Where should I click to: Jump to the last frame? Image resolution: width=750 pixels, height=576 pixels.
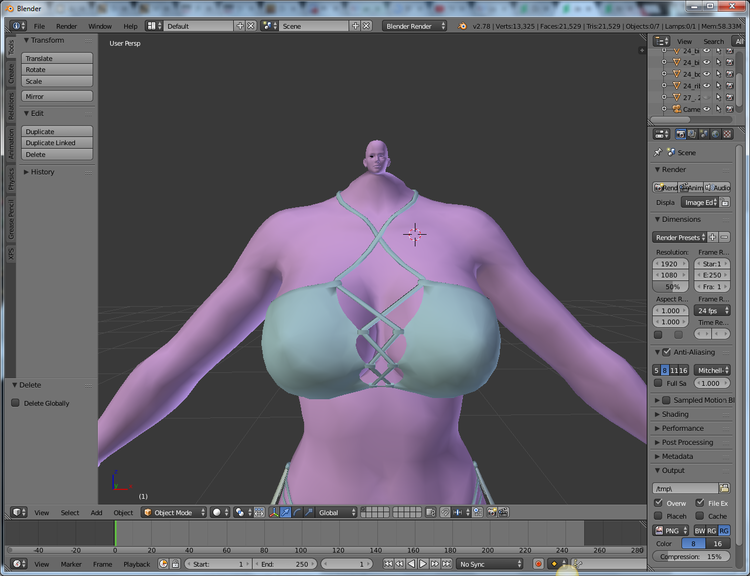coord(446,564)
